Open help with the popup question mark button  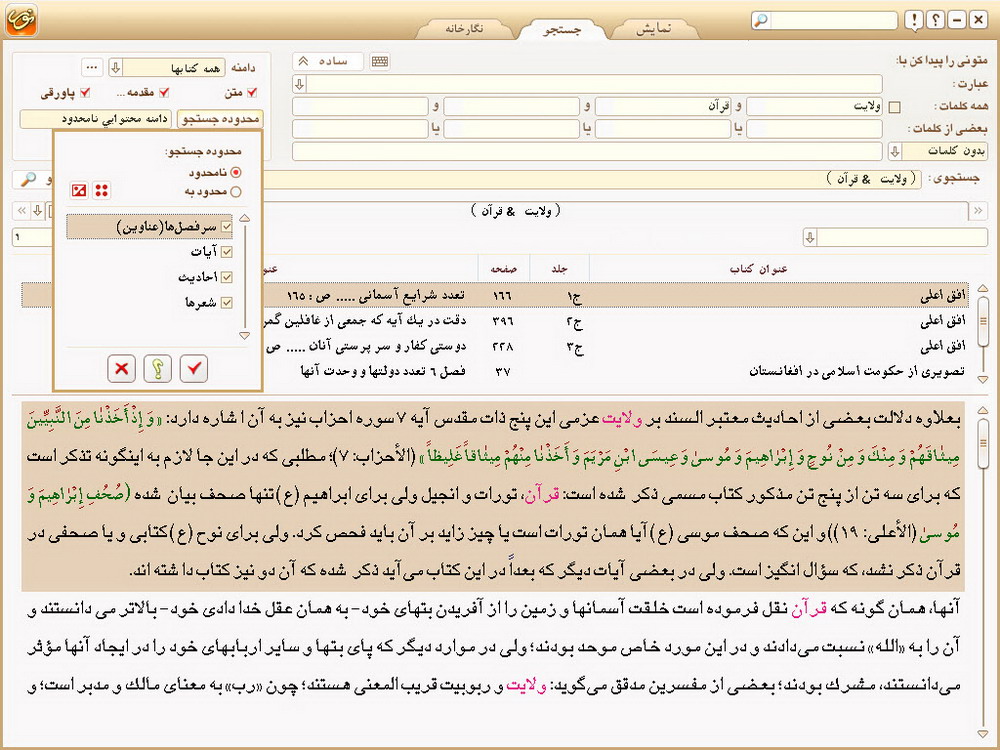[157, 369]
